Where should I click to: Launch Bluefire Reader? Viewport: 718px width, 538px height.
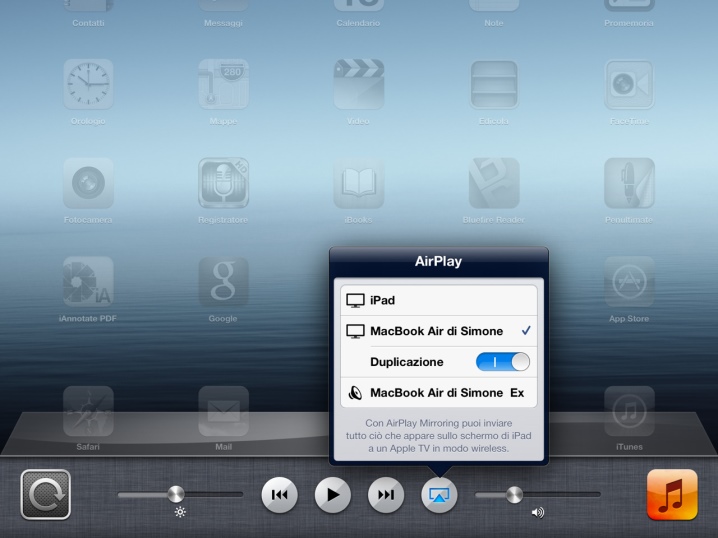(x=494, y=183)
